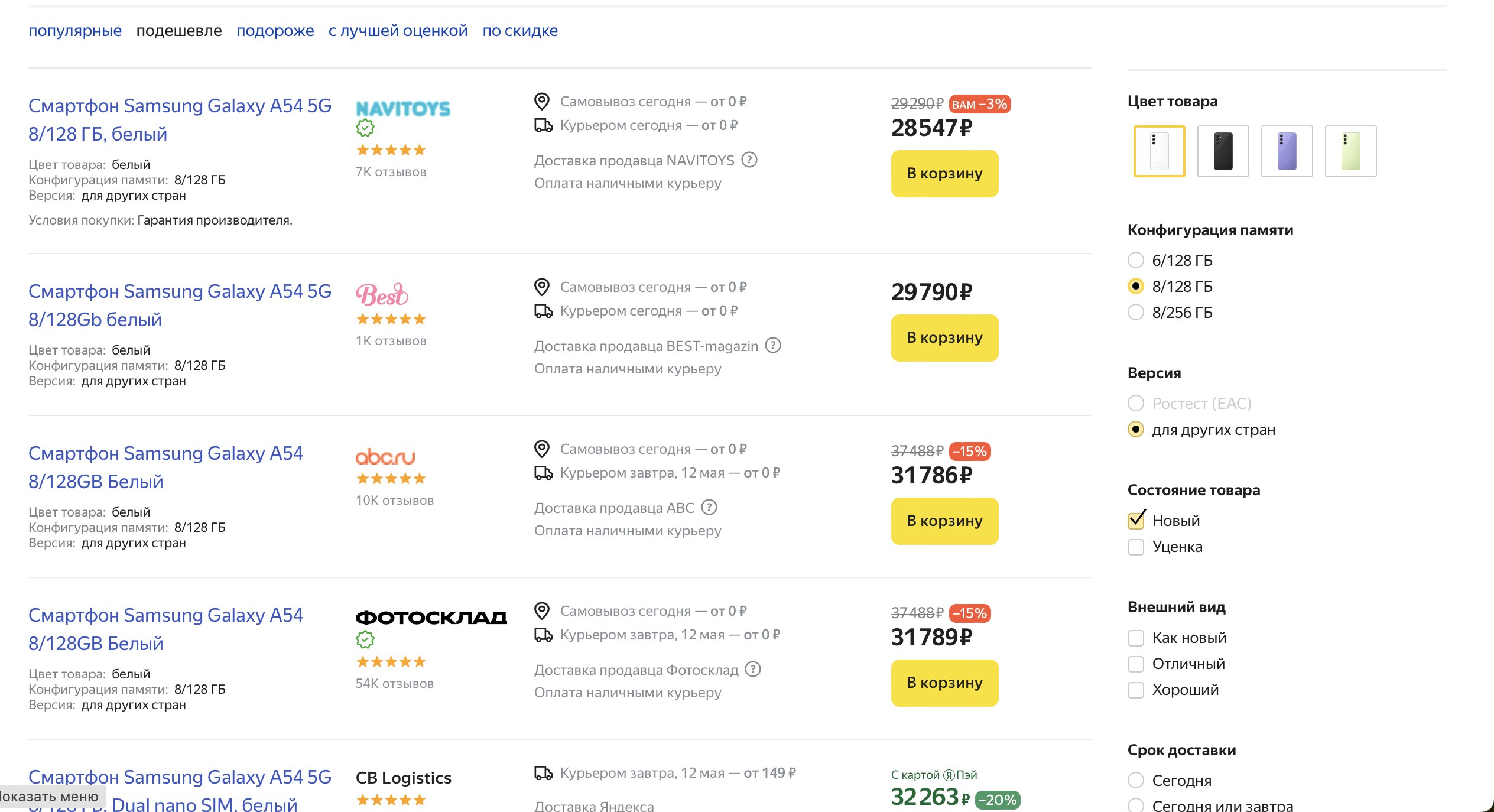Click the Фотосклад shop logo
This screenshot has height=812, width=1494.
pyautogui.click(x=431, y=618)
